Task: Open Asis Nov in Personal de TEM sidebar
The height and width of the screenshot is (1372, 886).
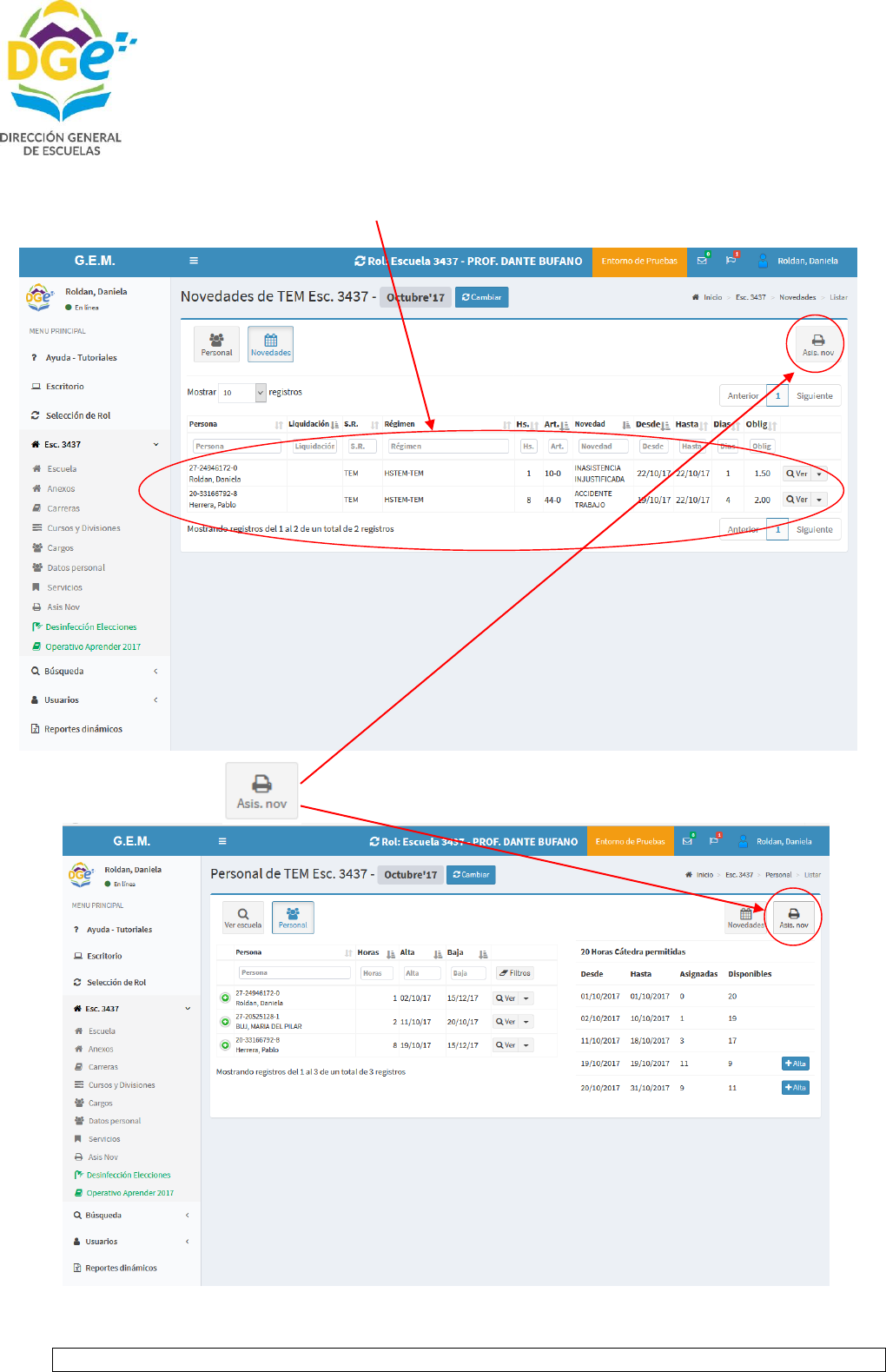Action: [x=102, y=1157]
